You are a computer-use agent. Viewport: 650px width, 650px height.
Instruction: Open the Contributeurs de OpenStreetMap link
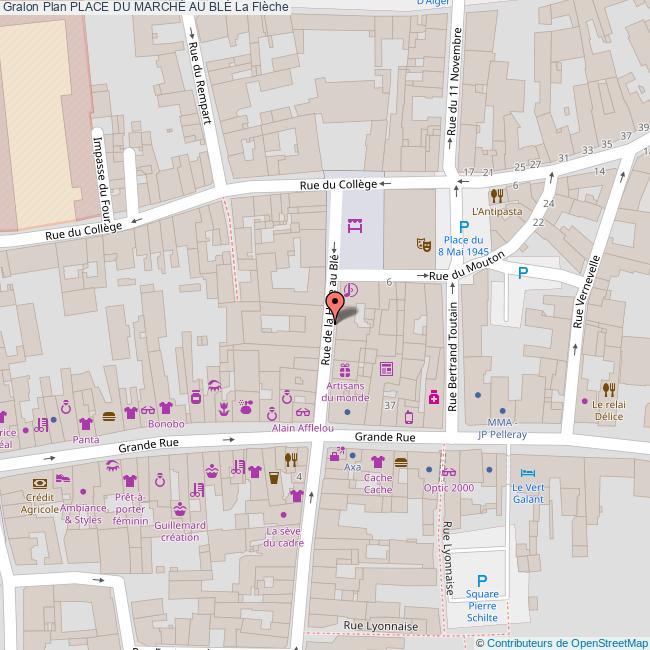(569, 642)
